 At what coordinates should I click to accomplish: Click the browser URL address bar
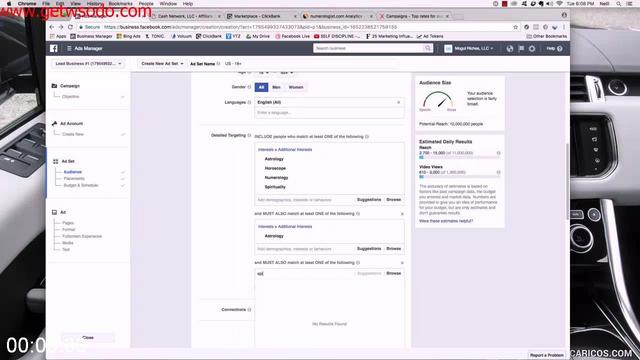click(295, 27)
